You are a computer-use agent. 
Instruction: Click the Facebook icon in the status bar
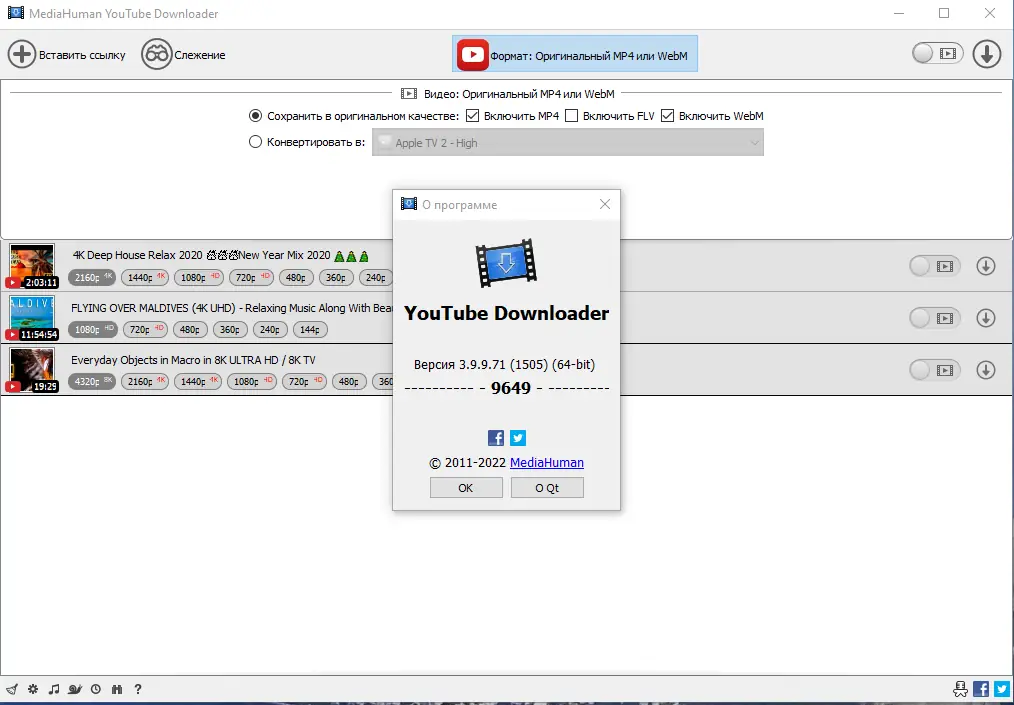tap(981, 689)
